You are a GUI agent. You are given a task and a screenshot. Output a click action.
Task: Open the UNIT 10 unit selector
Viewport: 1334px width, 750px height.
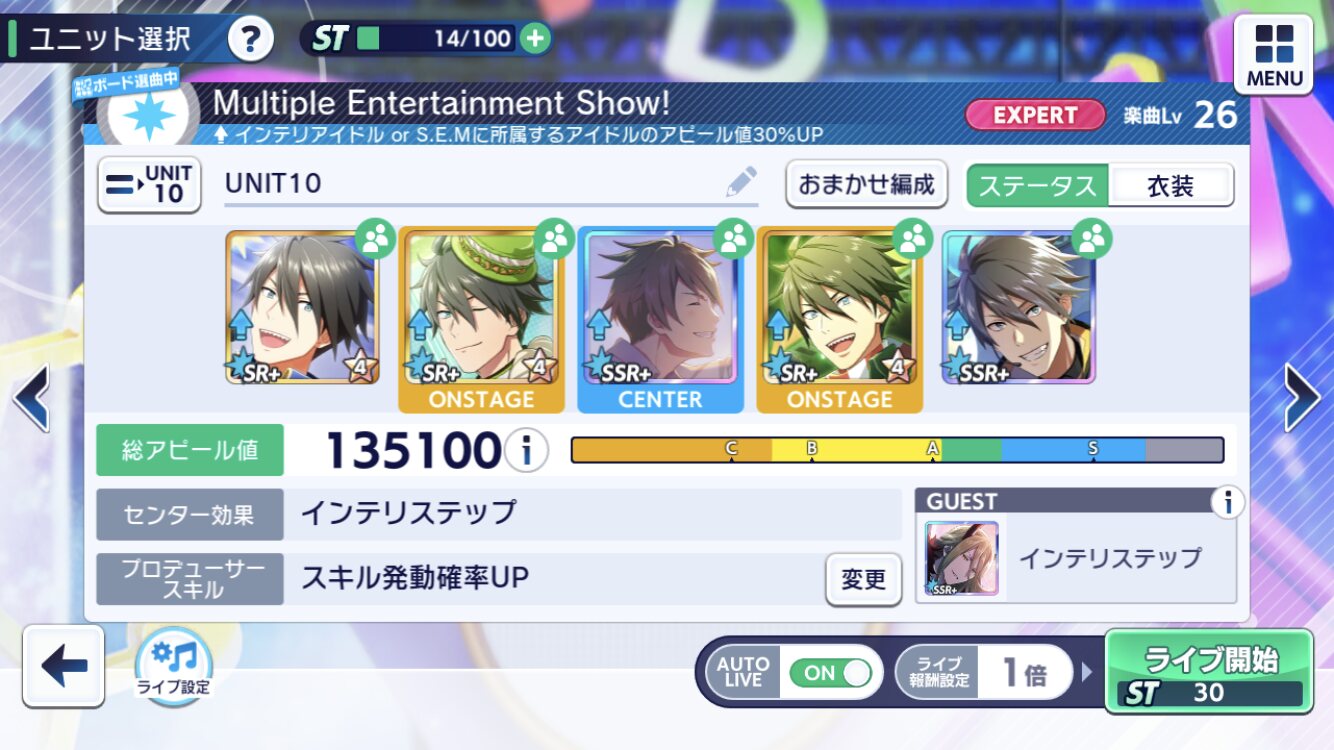[150, 185]
